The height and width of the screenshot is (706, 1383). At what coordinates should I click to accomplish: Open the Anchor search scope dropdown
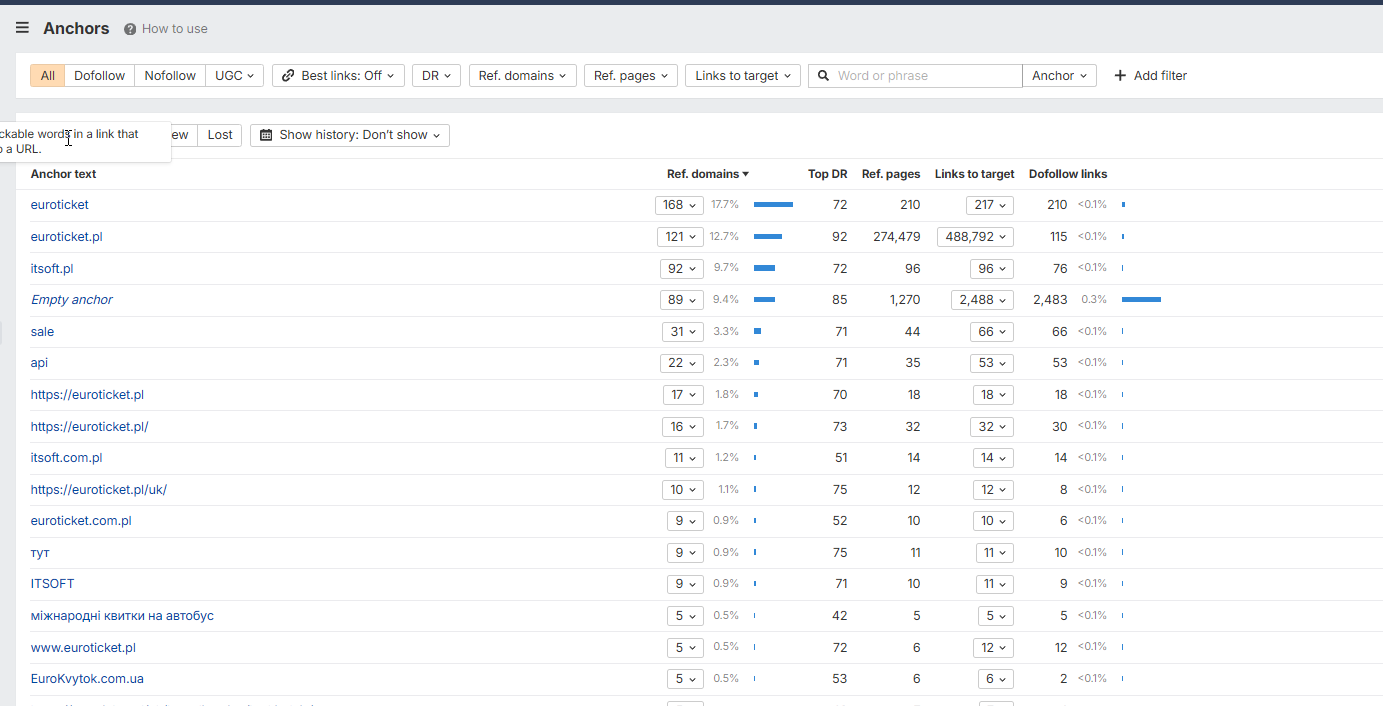(x=1059, y=76)
